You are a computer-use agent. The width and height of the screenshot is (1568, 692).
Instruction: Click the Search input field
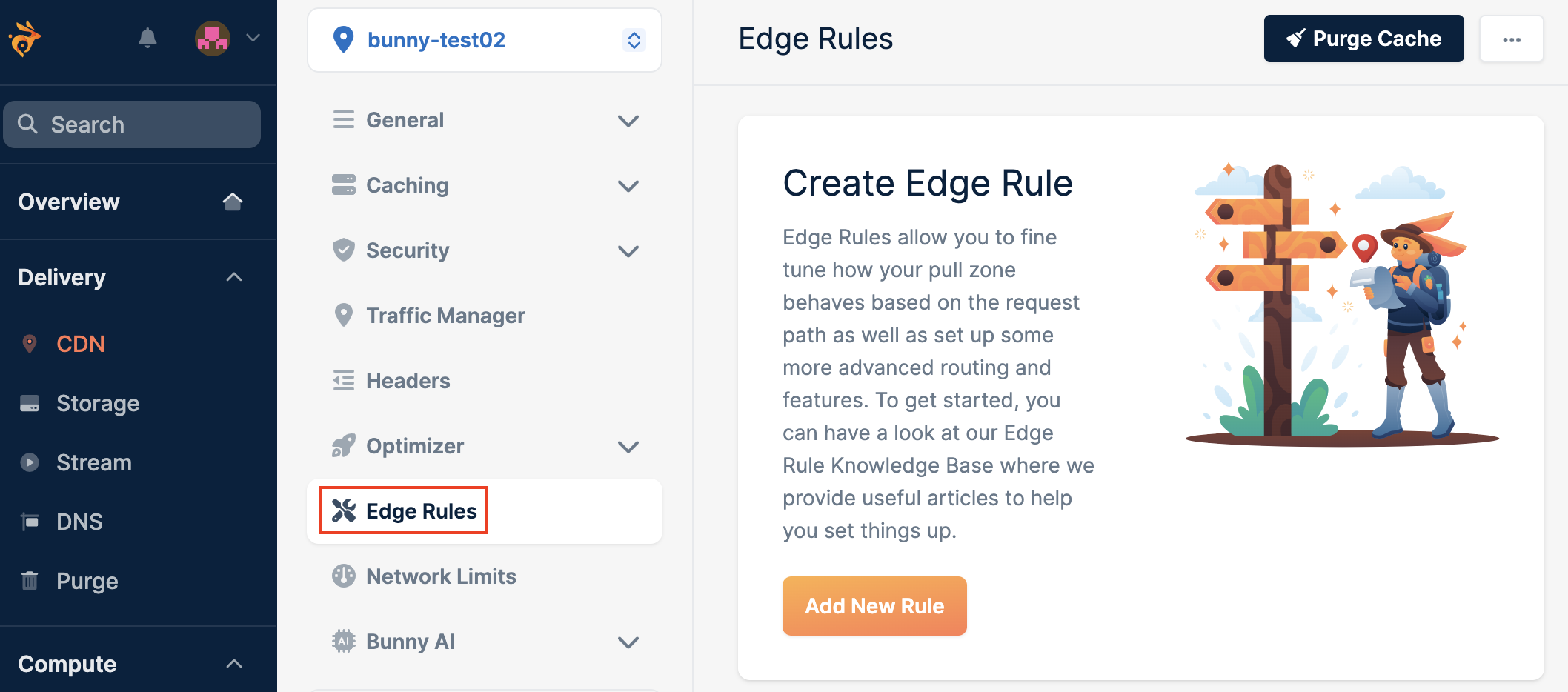click(132, 124)
